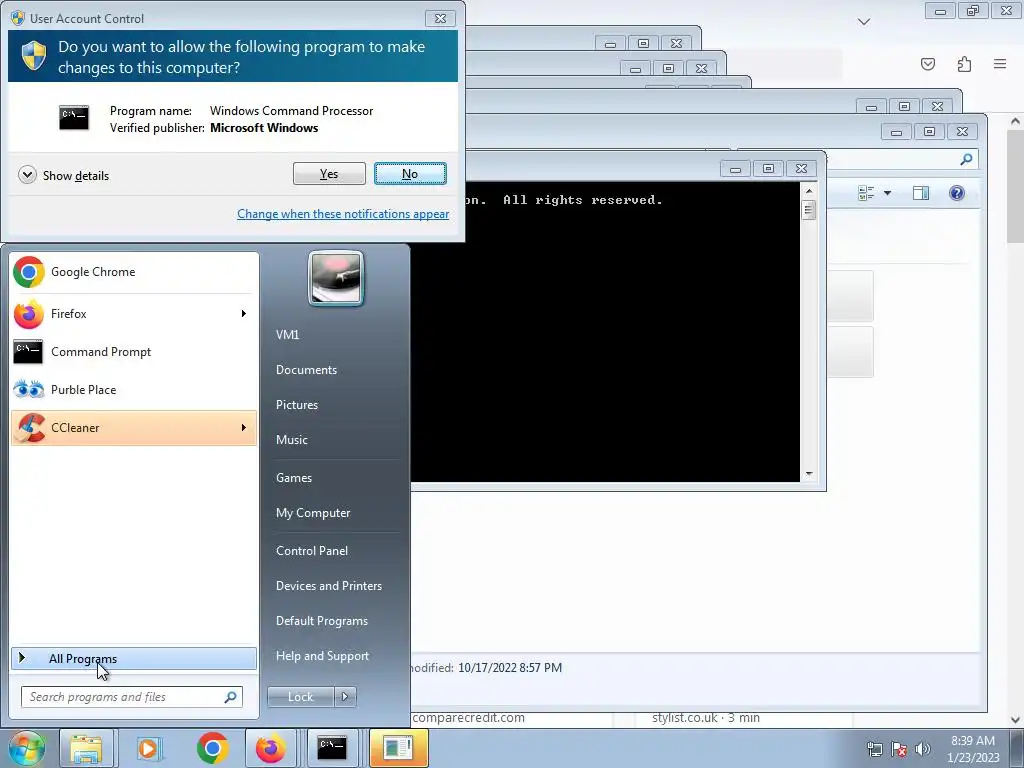Click the user account picture

coord(336,278)
